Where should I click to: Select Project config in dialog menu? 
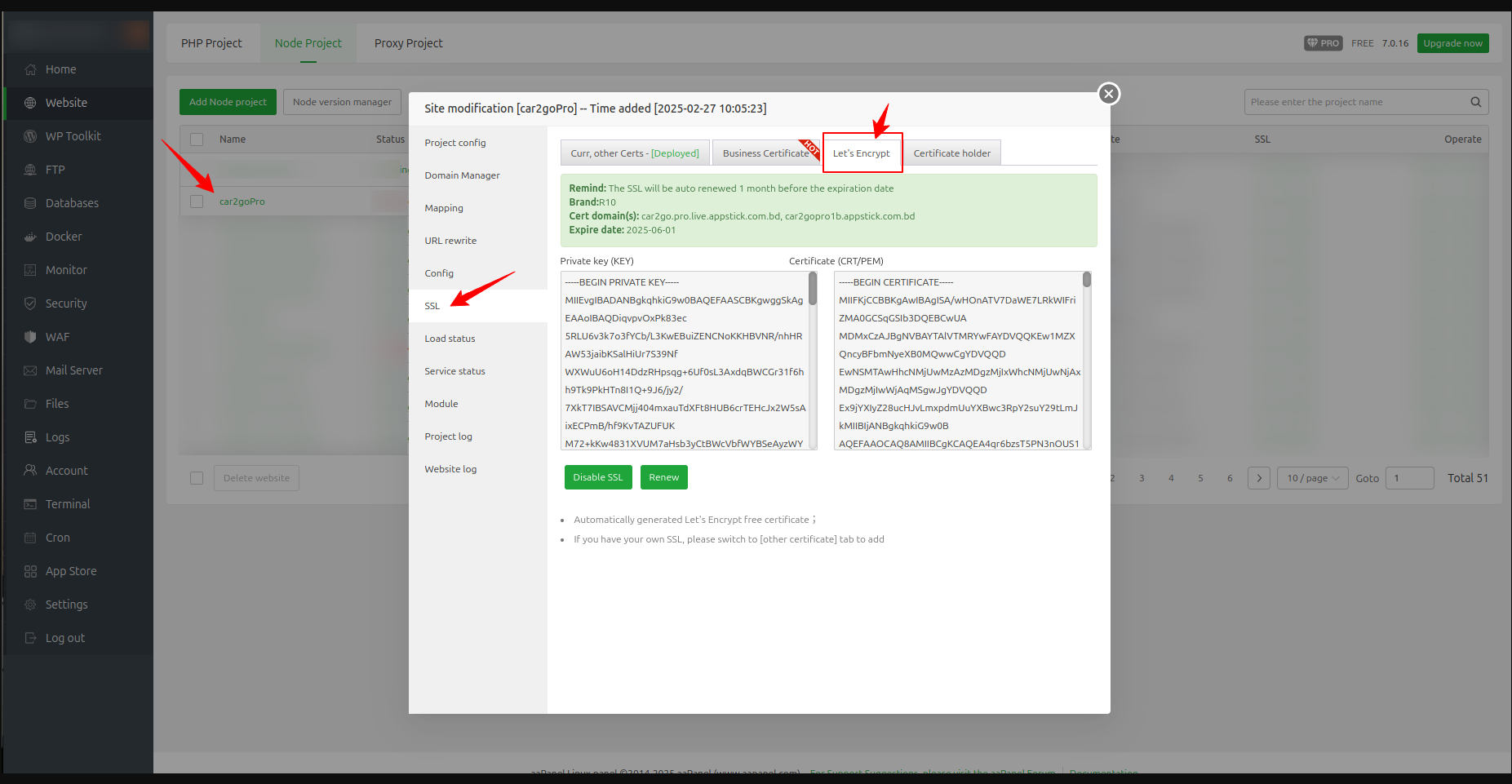pos(478,143)
